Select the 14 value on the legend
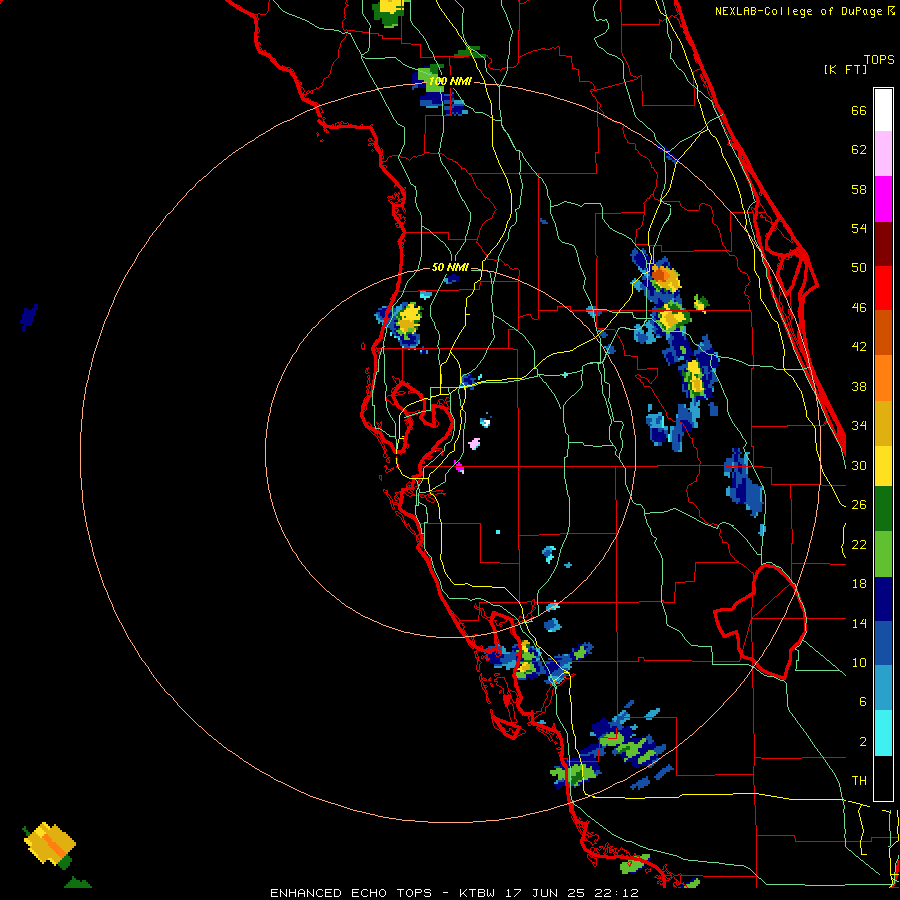The height and width of the screenshot is (900, 900). click(x=859, y=623)
